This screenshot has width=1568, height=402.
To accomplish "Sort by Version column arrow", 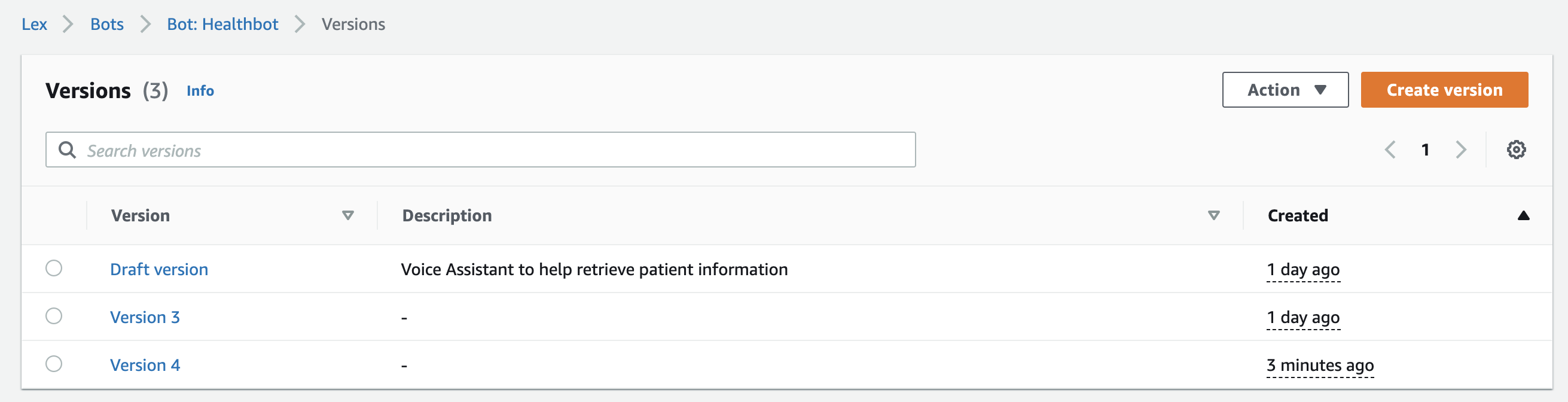I will point(347,215).
